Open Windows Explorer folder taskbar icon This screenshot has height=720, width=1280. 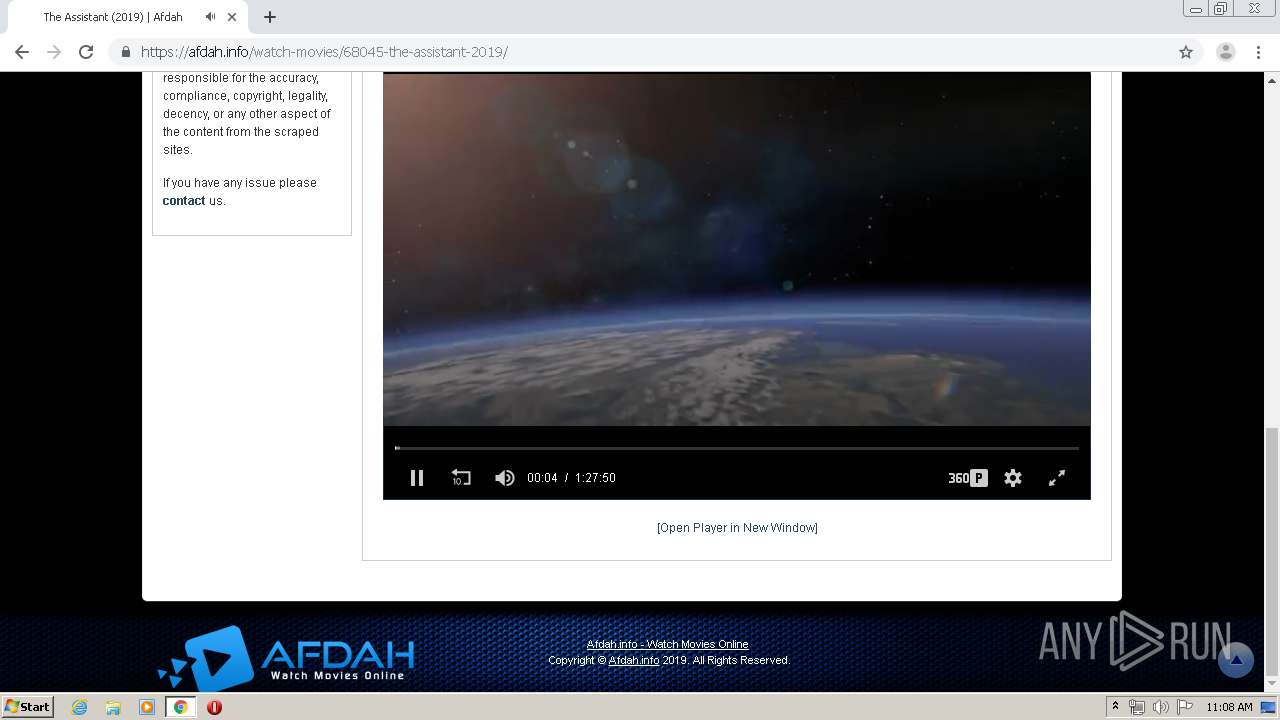(113, 707)
